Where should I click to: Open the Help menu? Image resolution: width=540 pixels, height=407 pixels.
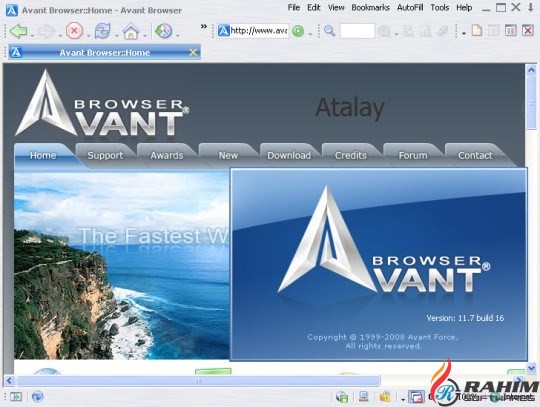click(464, 8)
